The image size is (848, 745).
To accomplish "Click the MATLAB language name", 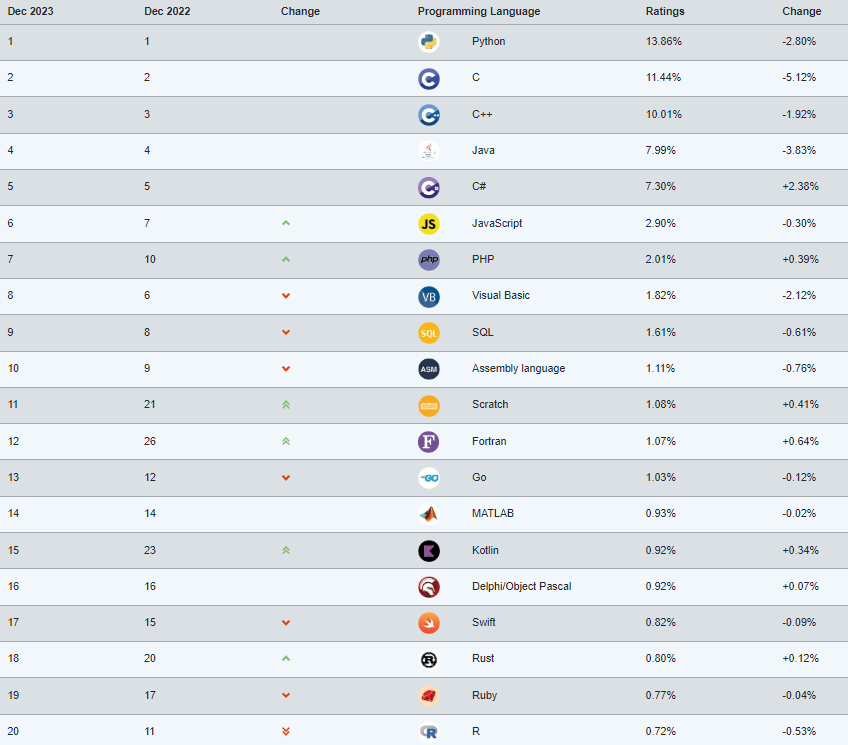I will click(493, 513).
